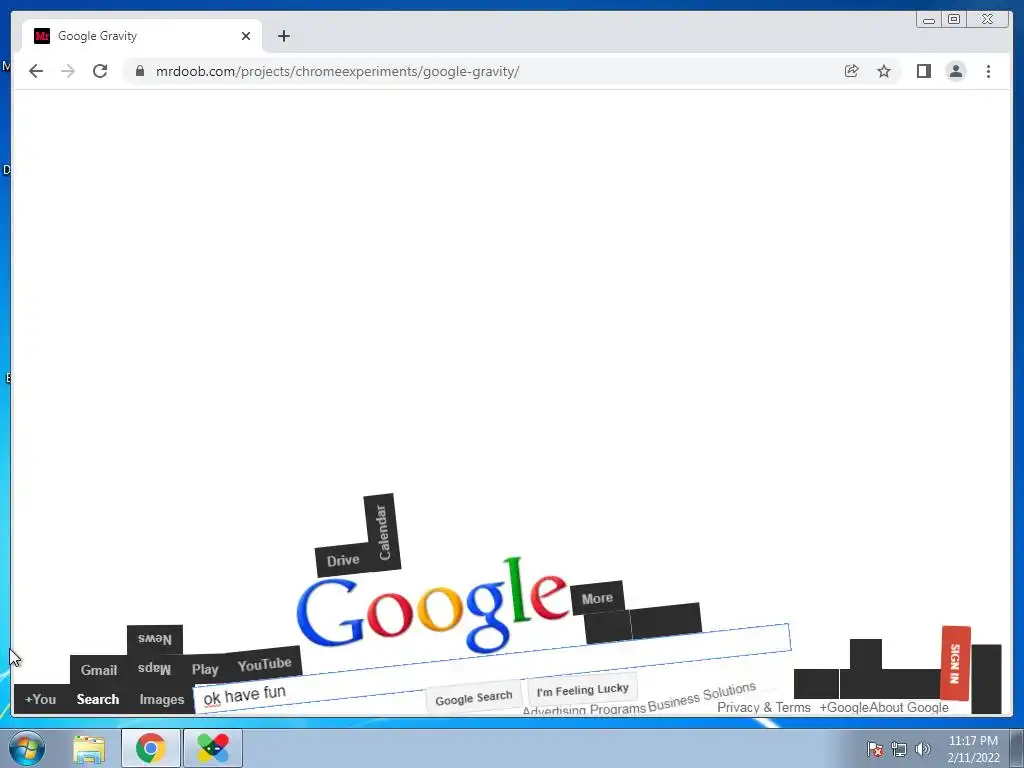Click the Chrome taskbar icon

151,748
